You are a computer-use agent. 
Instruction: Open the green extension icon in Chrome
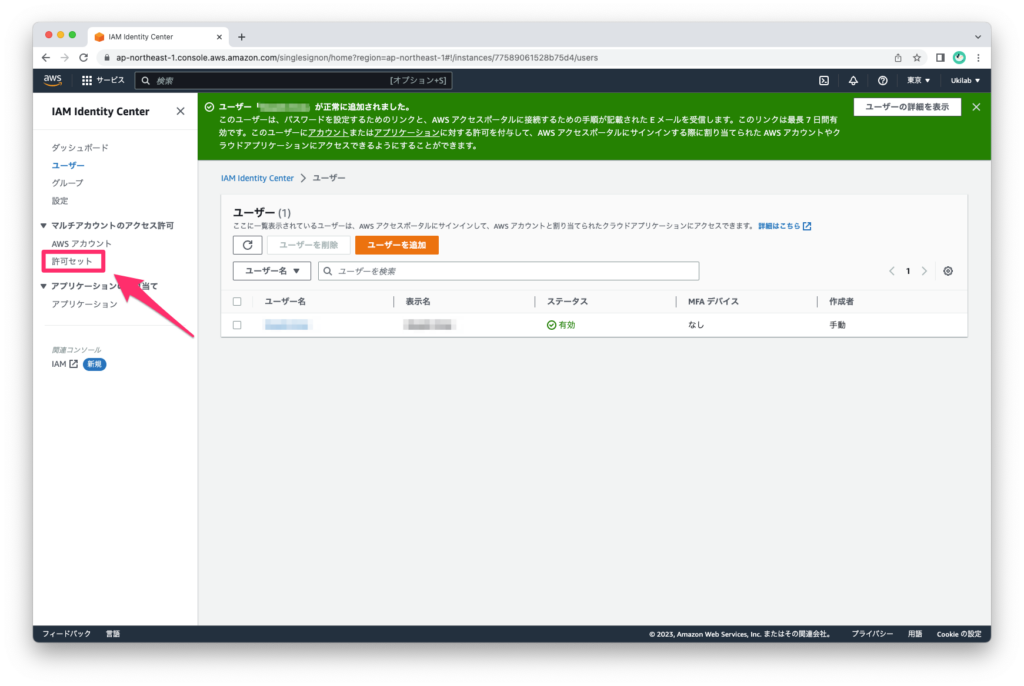(x=959, y=57)
